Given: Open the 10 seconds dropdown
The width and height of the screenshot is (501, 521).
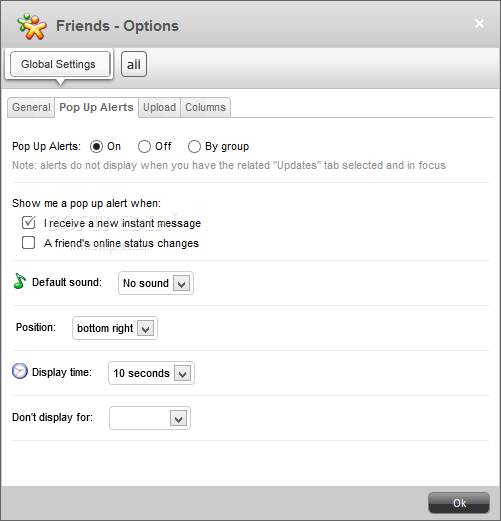Looking at the screenshot, I should coord(151,373).
